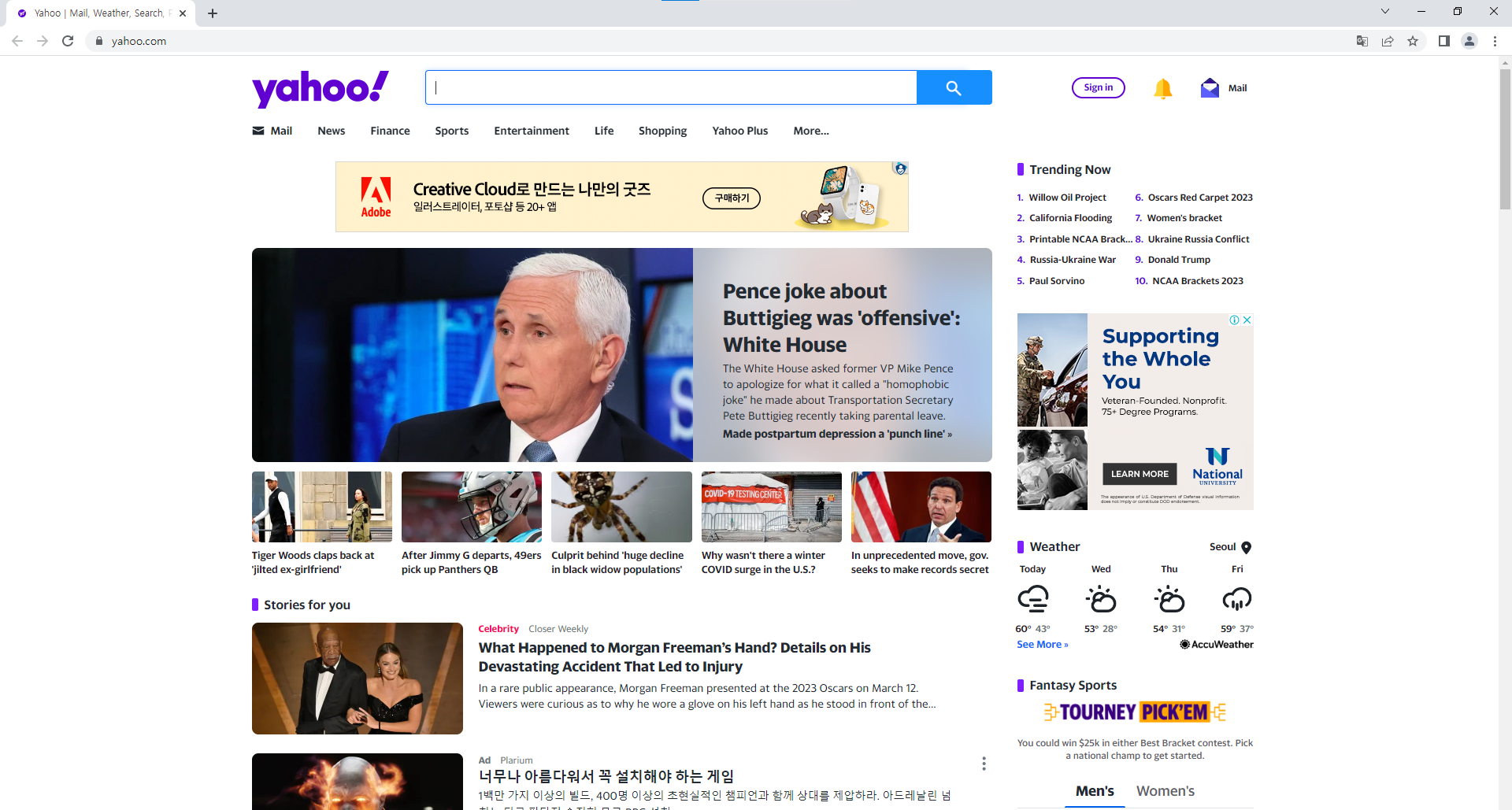This screenshot has width=1512, height=810.
Task: Click in the Yahoo search input field
Action: coord(671,87)
